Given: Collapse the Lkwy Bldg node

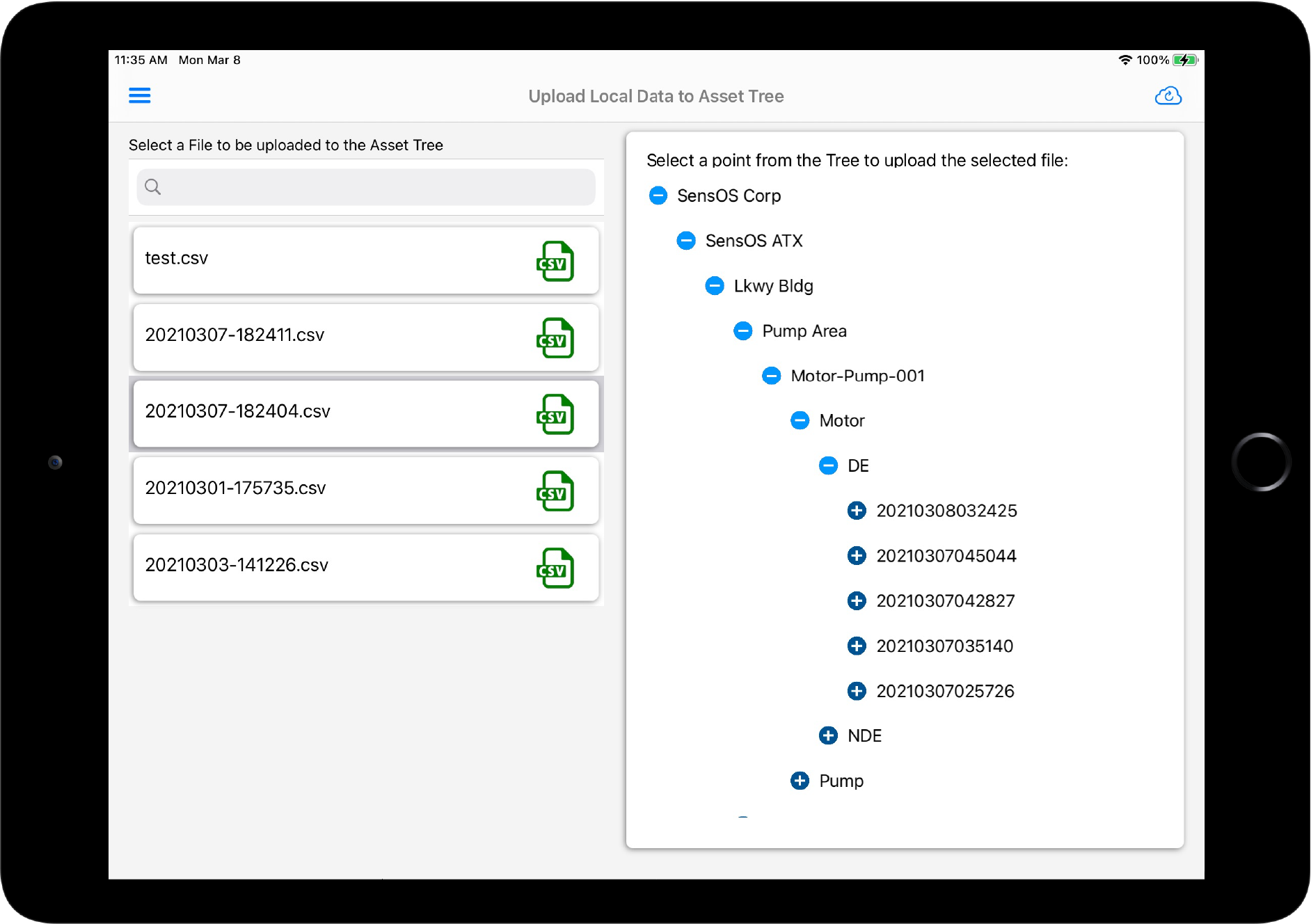Looking at the screenshot, I should coord(715,285).
